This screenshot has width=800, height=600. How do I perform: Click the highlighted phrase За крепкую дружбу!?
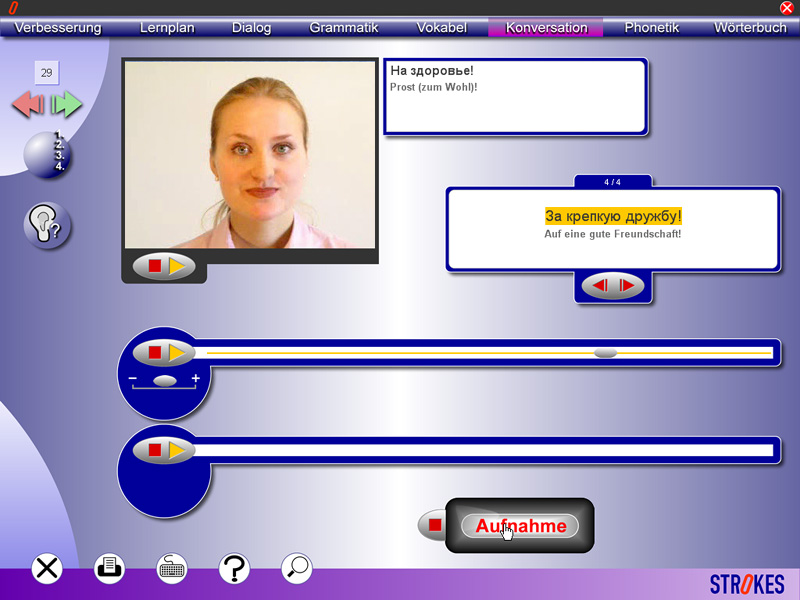click(613, 216)
